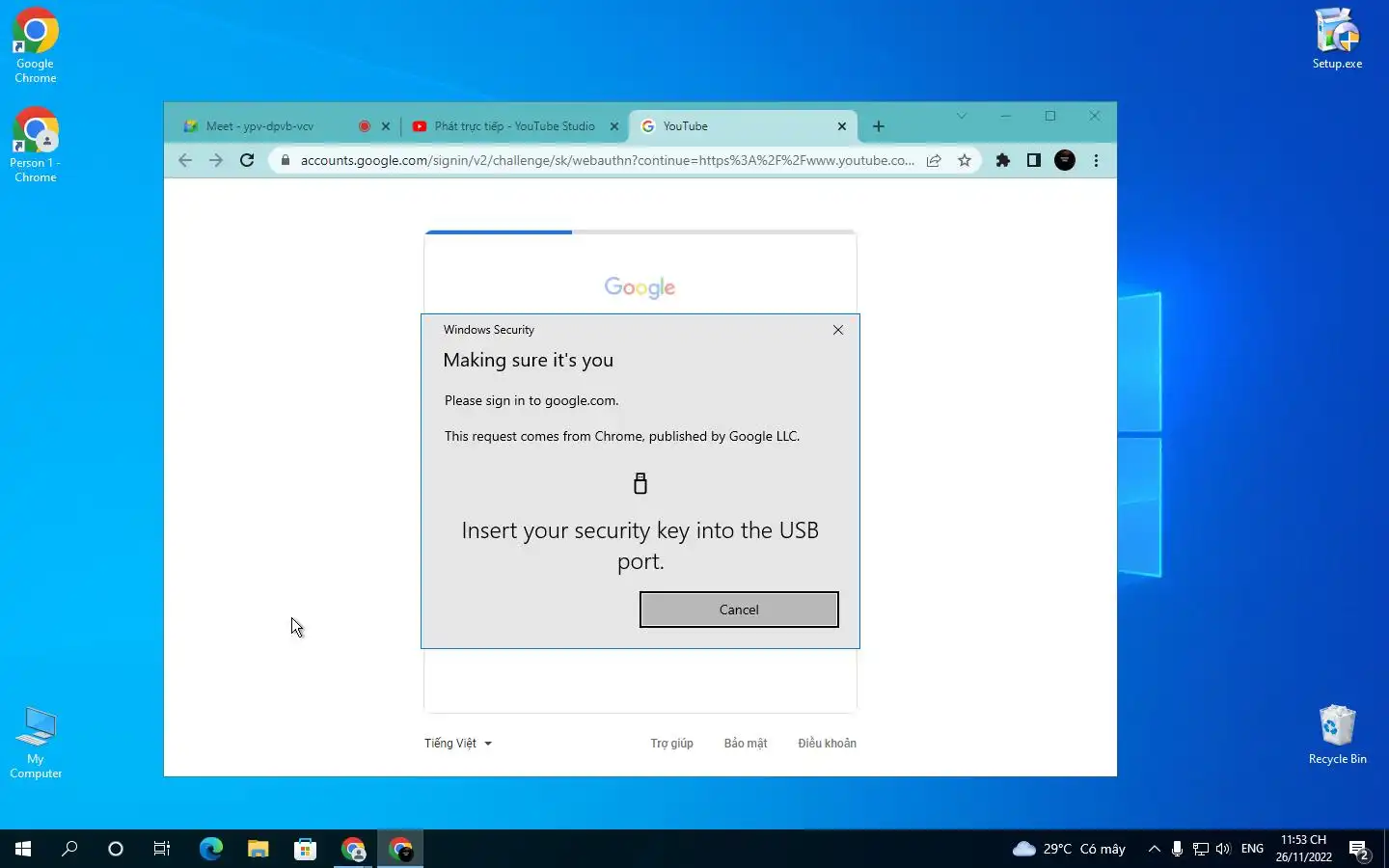This screenshot has width=1389, height=868.
Task: Open the Tiếng Việt language dropdown
Action: click(458, 744)
